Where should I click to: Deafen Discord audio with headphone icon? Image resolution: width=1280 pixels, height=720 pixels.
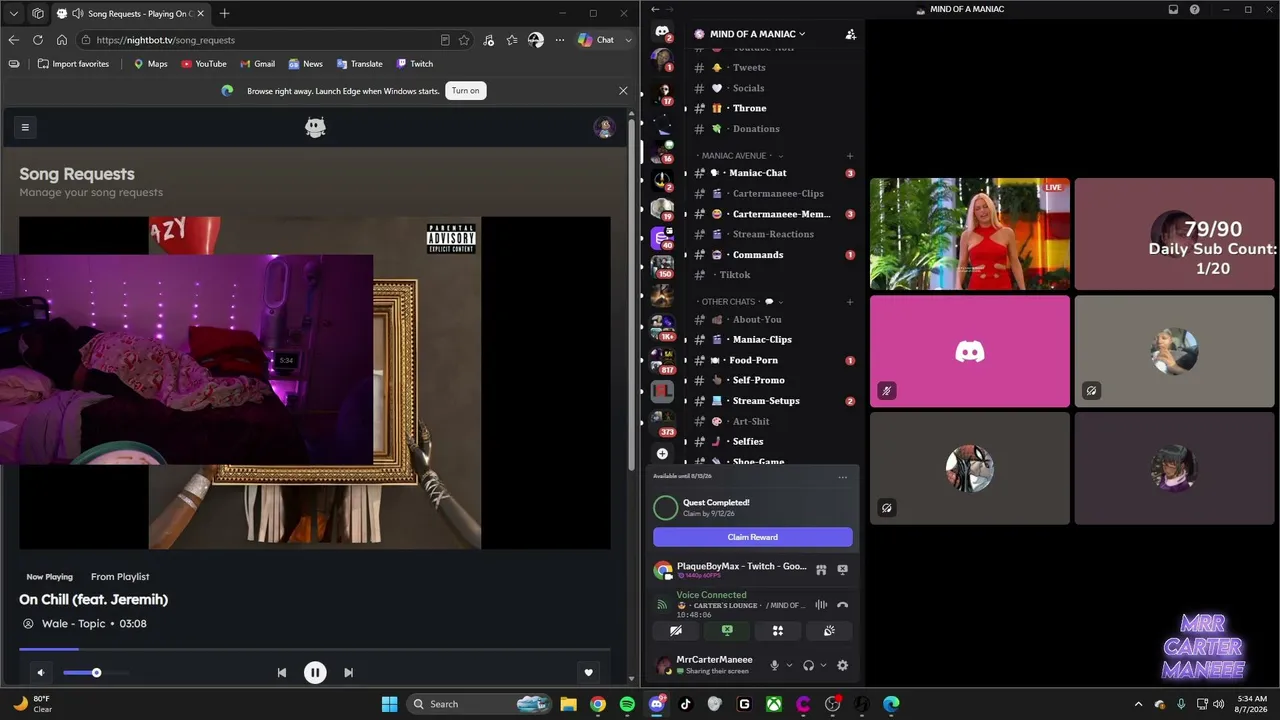click(808, 665)
